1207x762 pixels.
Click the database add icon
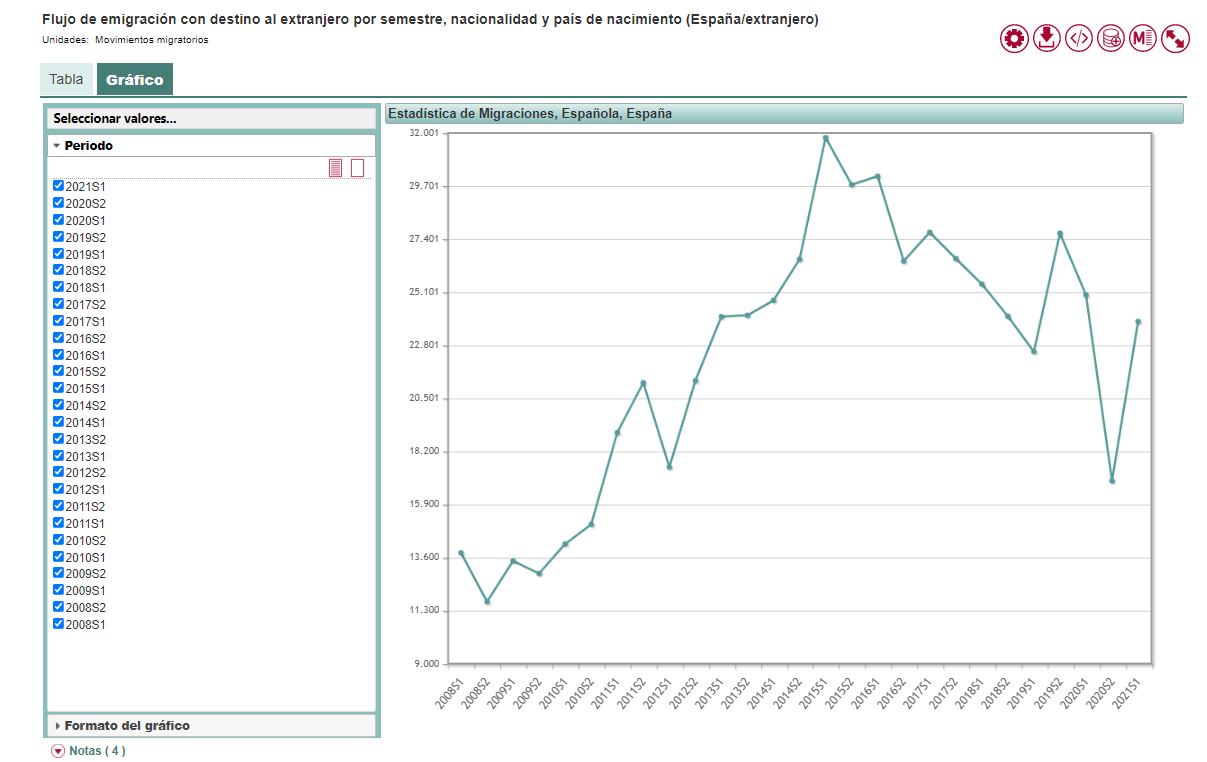point(1110,39)
